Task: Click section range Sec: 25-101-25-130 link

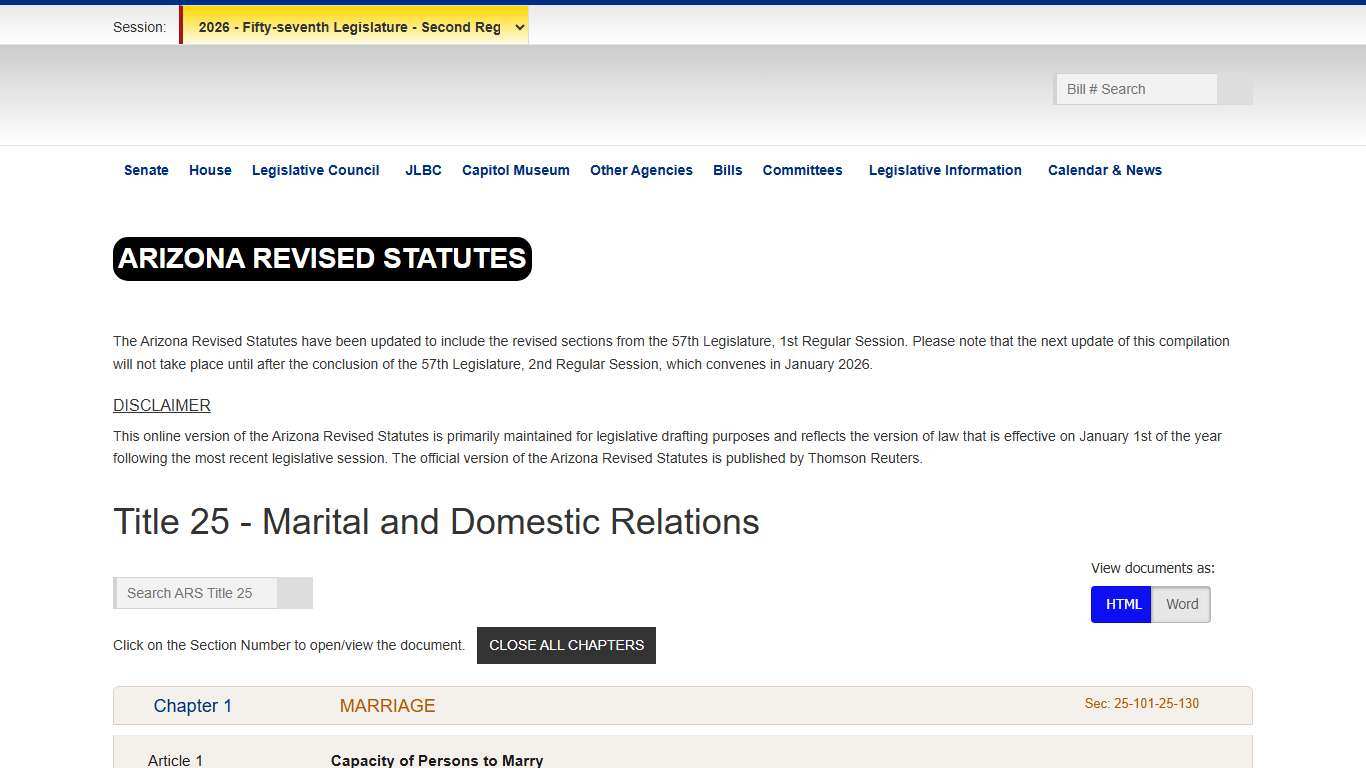Action: tap(1141, 703)
